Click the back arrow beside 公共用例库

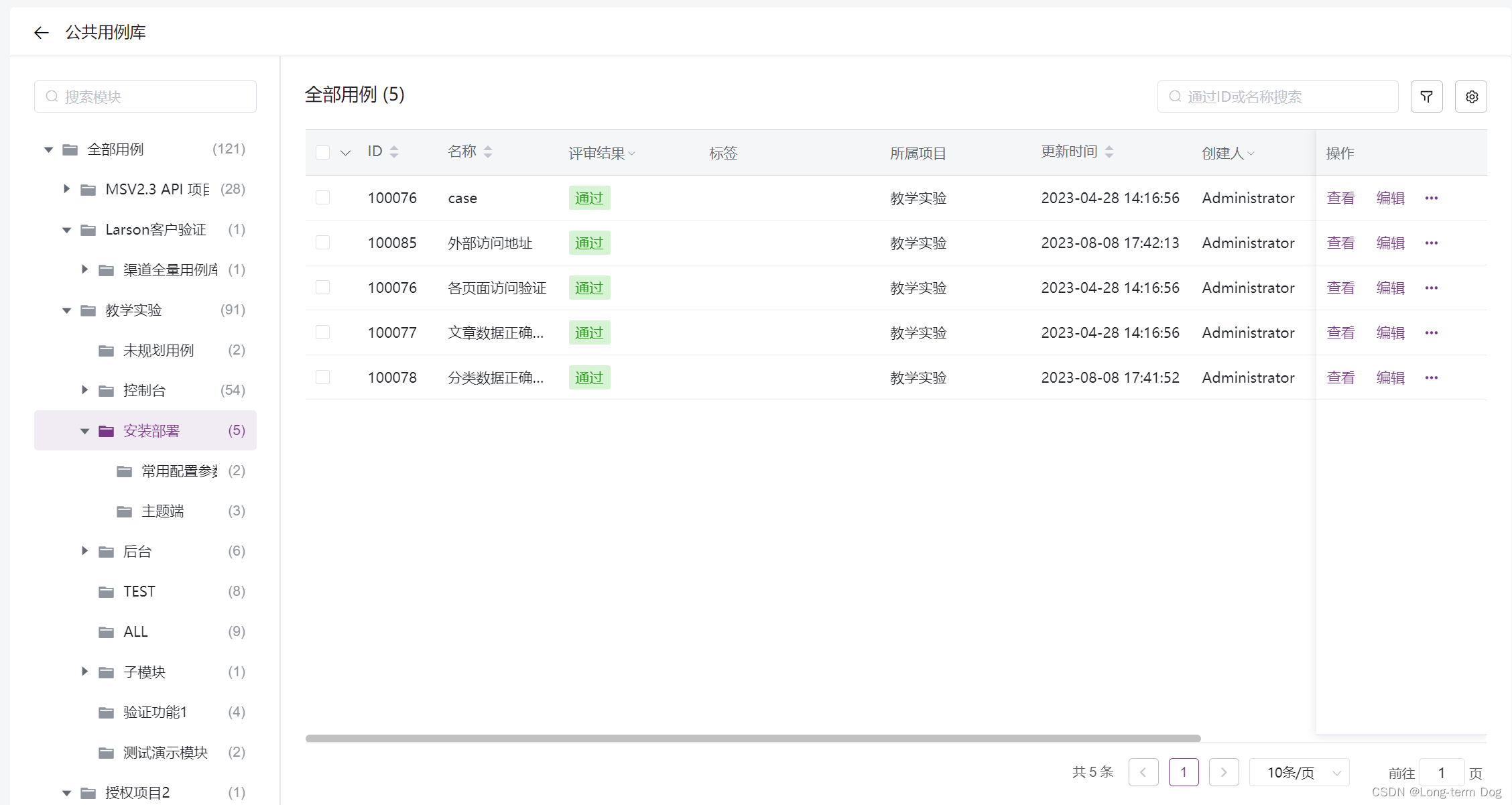(42, 32)
